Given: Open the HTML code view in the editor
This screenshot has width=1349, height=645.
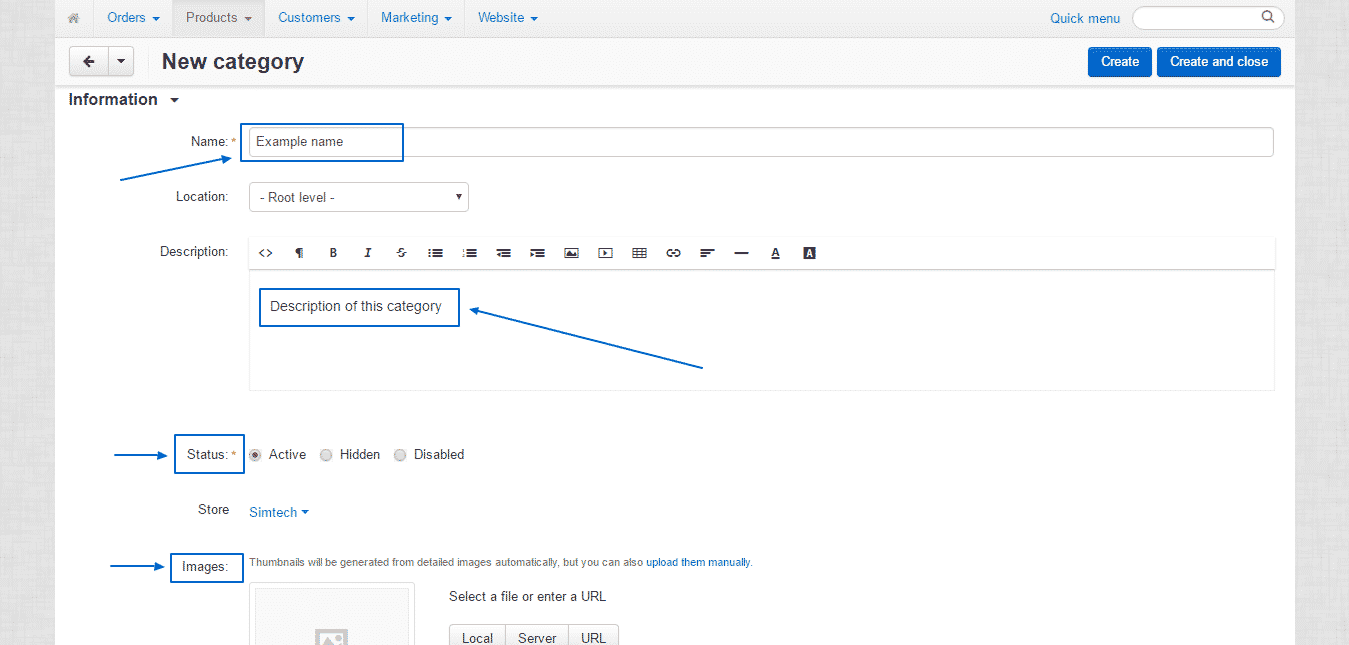Looking at the screenshot, I should [x=265, y=252].
